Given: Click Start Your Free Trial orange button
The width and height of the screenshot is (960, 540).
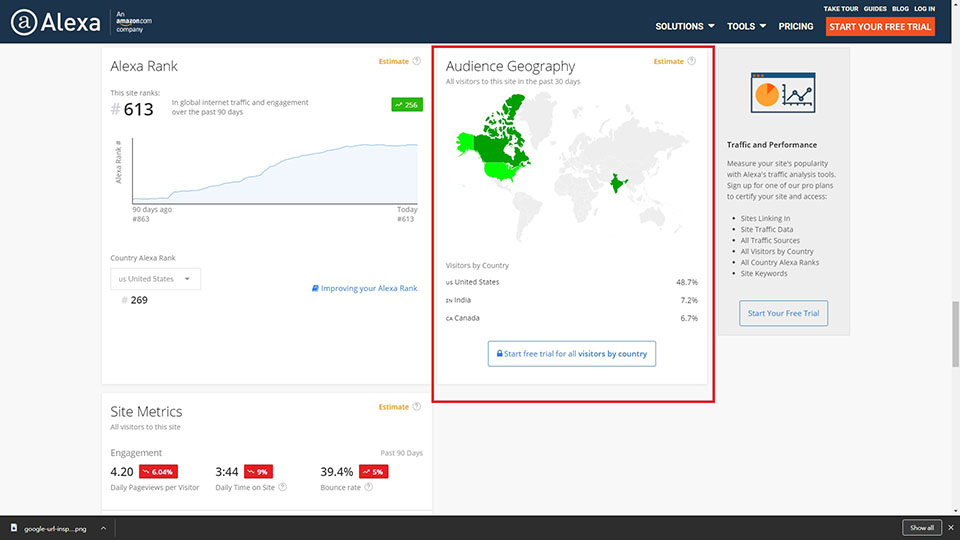Looking at the screenshot, I should pos(880,26).
